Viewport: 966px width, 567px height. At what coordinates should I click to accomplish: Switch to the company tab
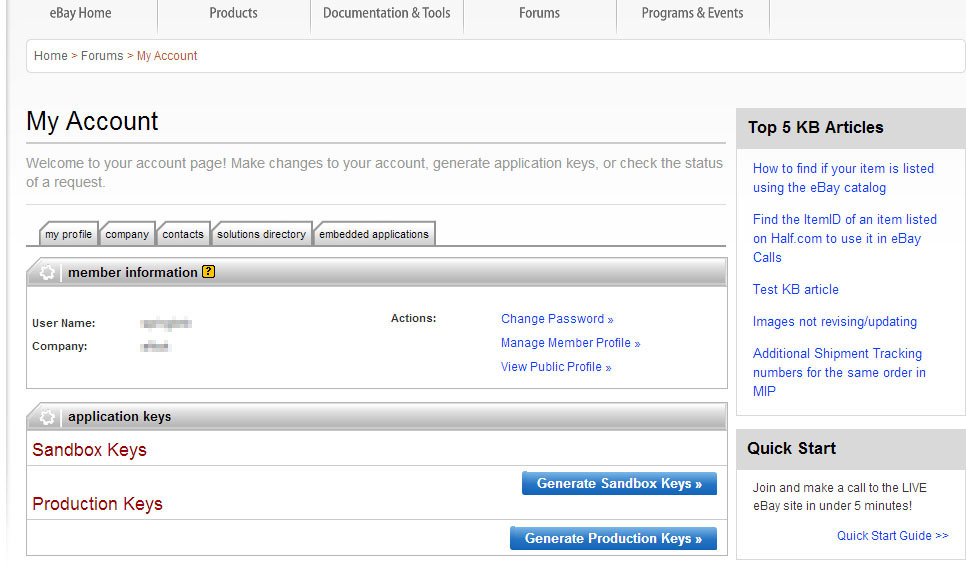tap(127, 234)
